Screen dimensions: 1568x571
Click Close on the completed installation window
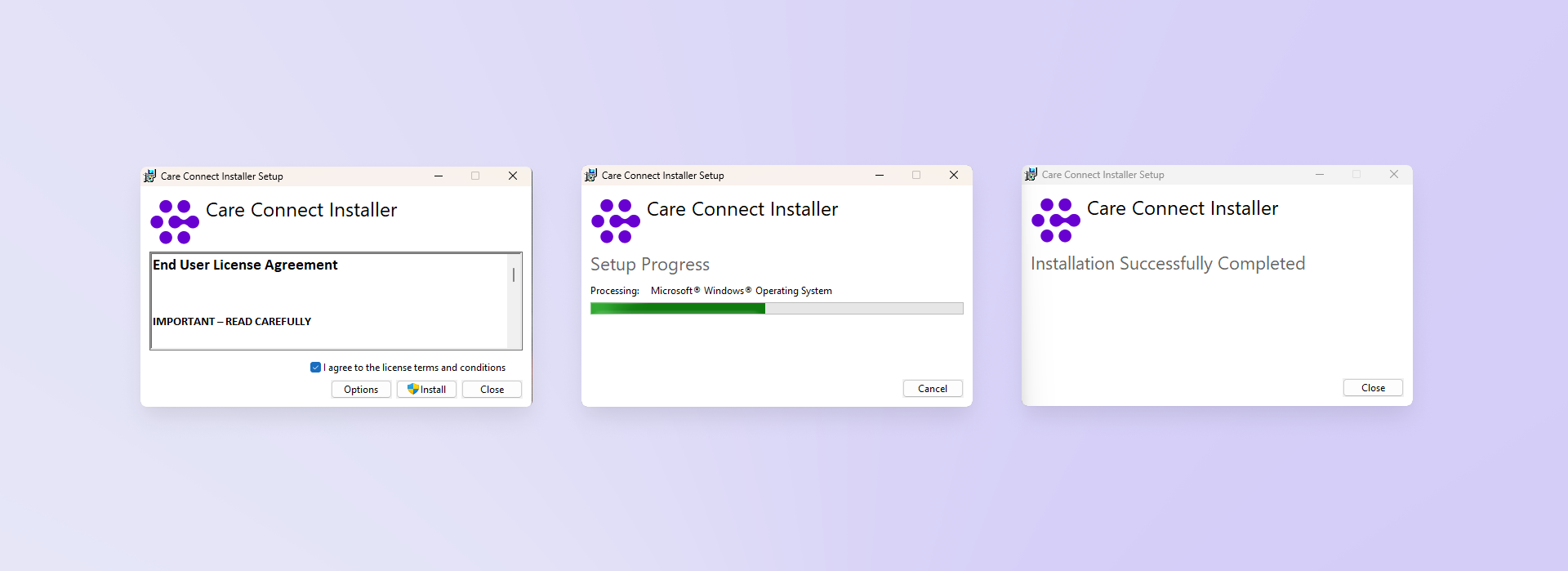(1373, 388)
